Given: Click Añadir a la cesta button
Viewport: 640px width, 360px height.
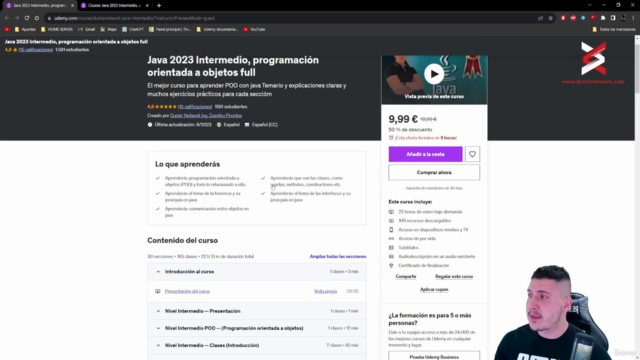Looking at the screenshot, I should click(425, 154).
